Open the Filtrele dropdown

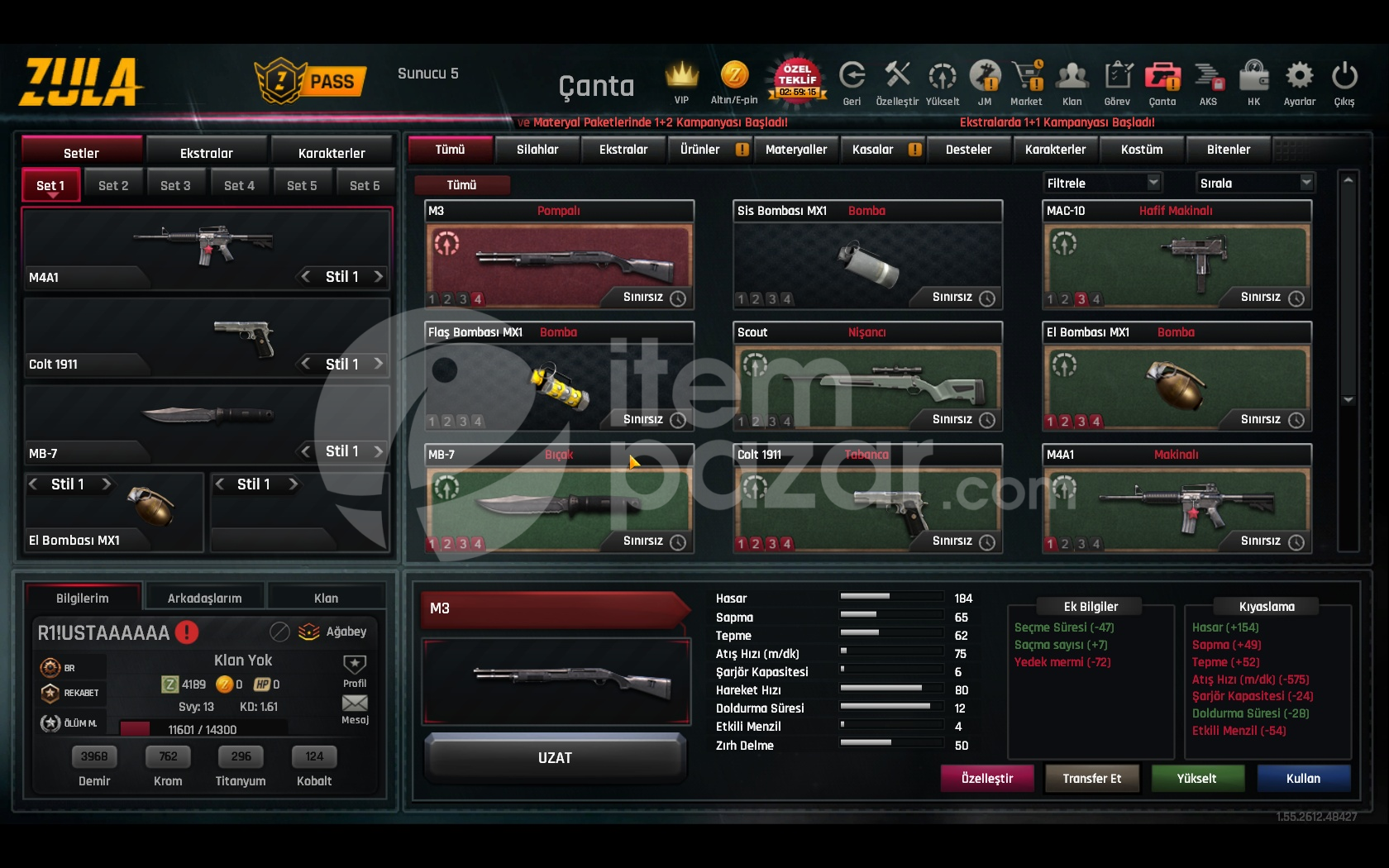point(1102,183)
